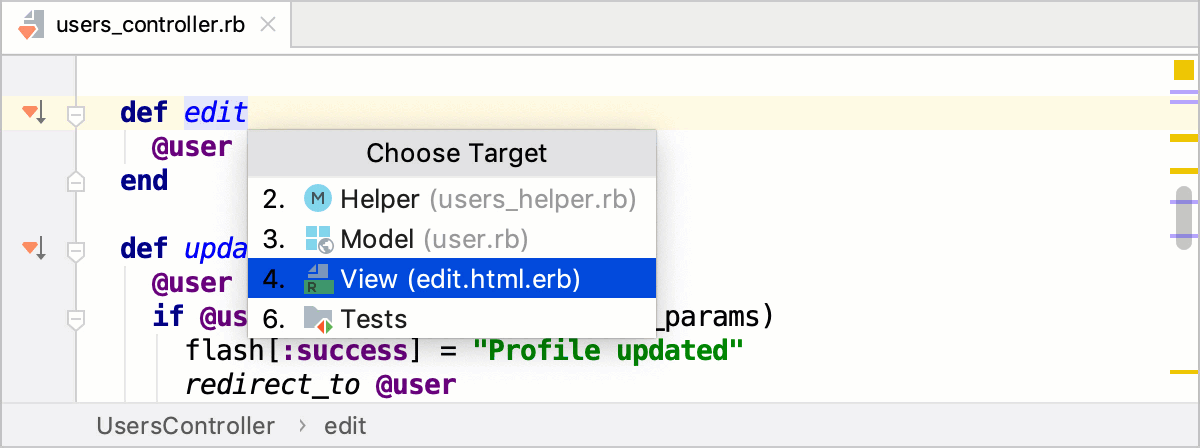Close the users_controller.rb tab
The height and width of the screenshot is (448, 1200).
[267, 24]
